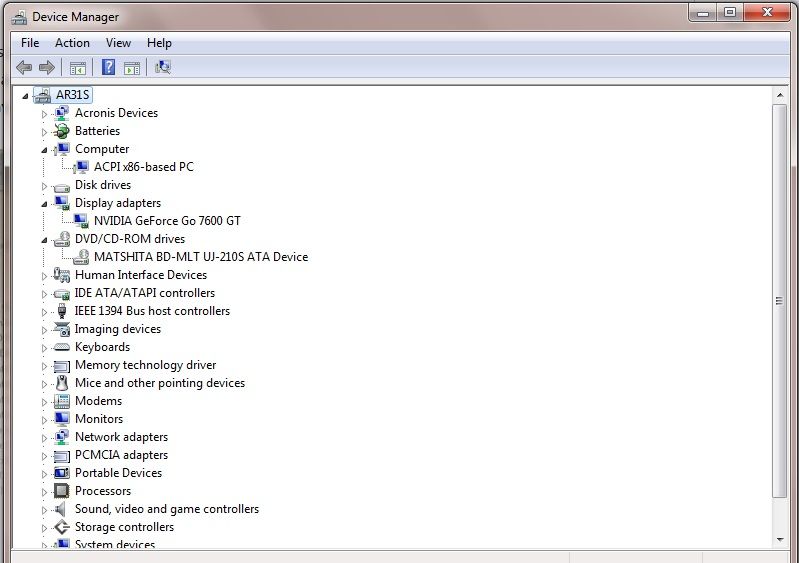Screen dimensions: 799x563
Task: Collapse the Display adapters node
Action: [44, 203]
